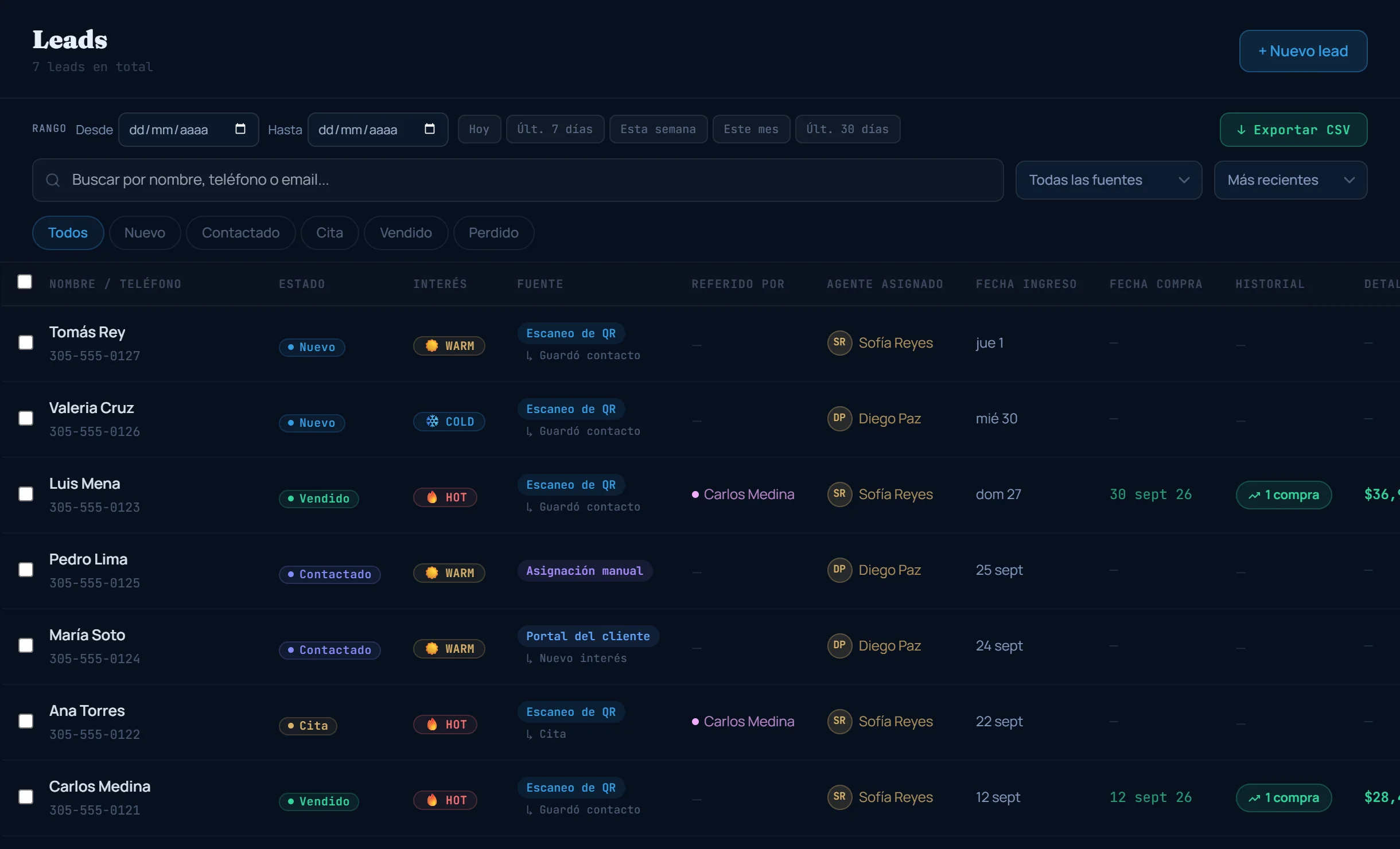
Task: Open the Más recientes sort dropdown
Action: click(1290, 180)
